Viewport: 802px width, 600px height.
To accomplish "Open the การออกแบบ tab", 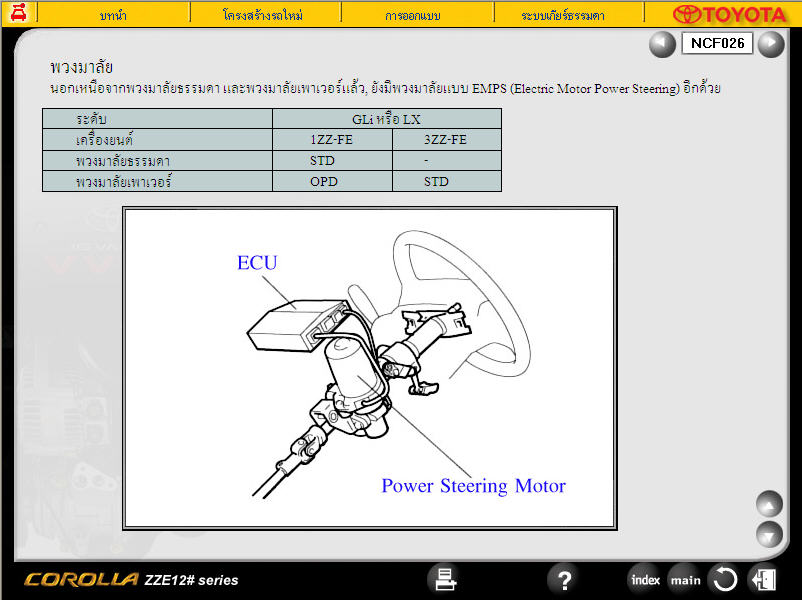I will point(413,15).
